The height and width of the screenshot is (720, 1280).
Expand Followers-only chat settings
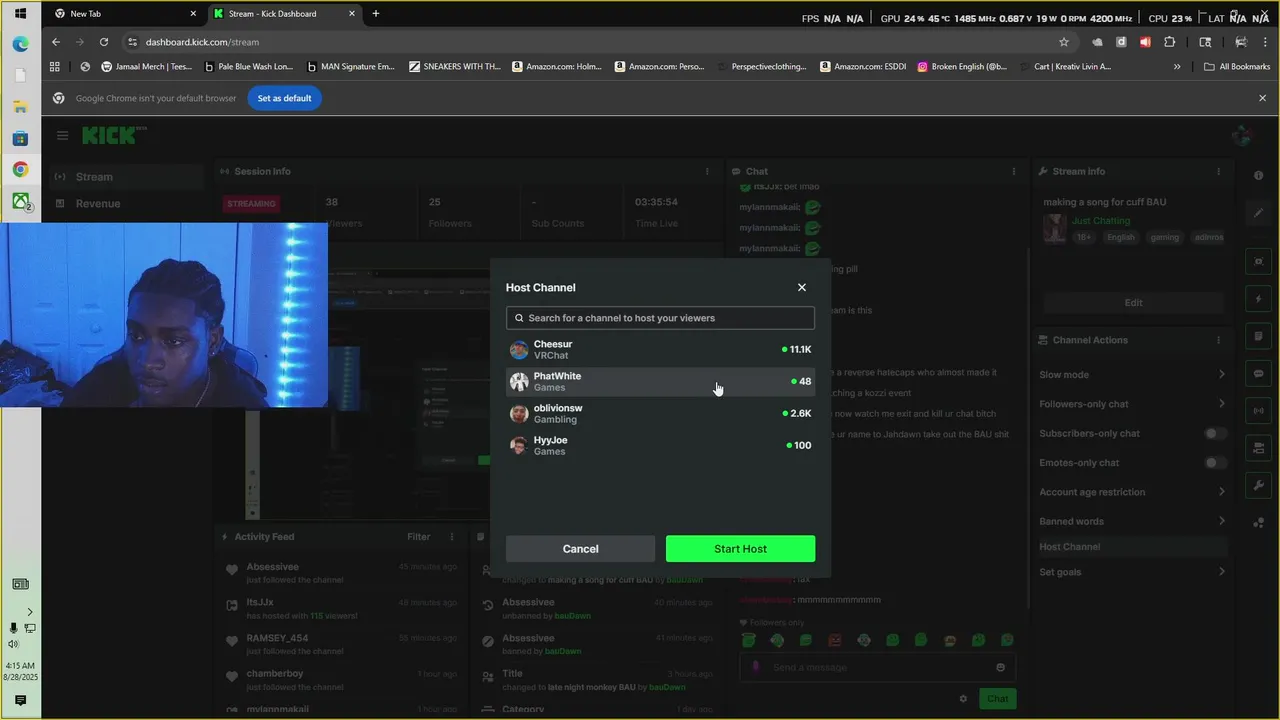coord(1132,404)
